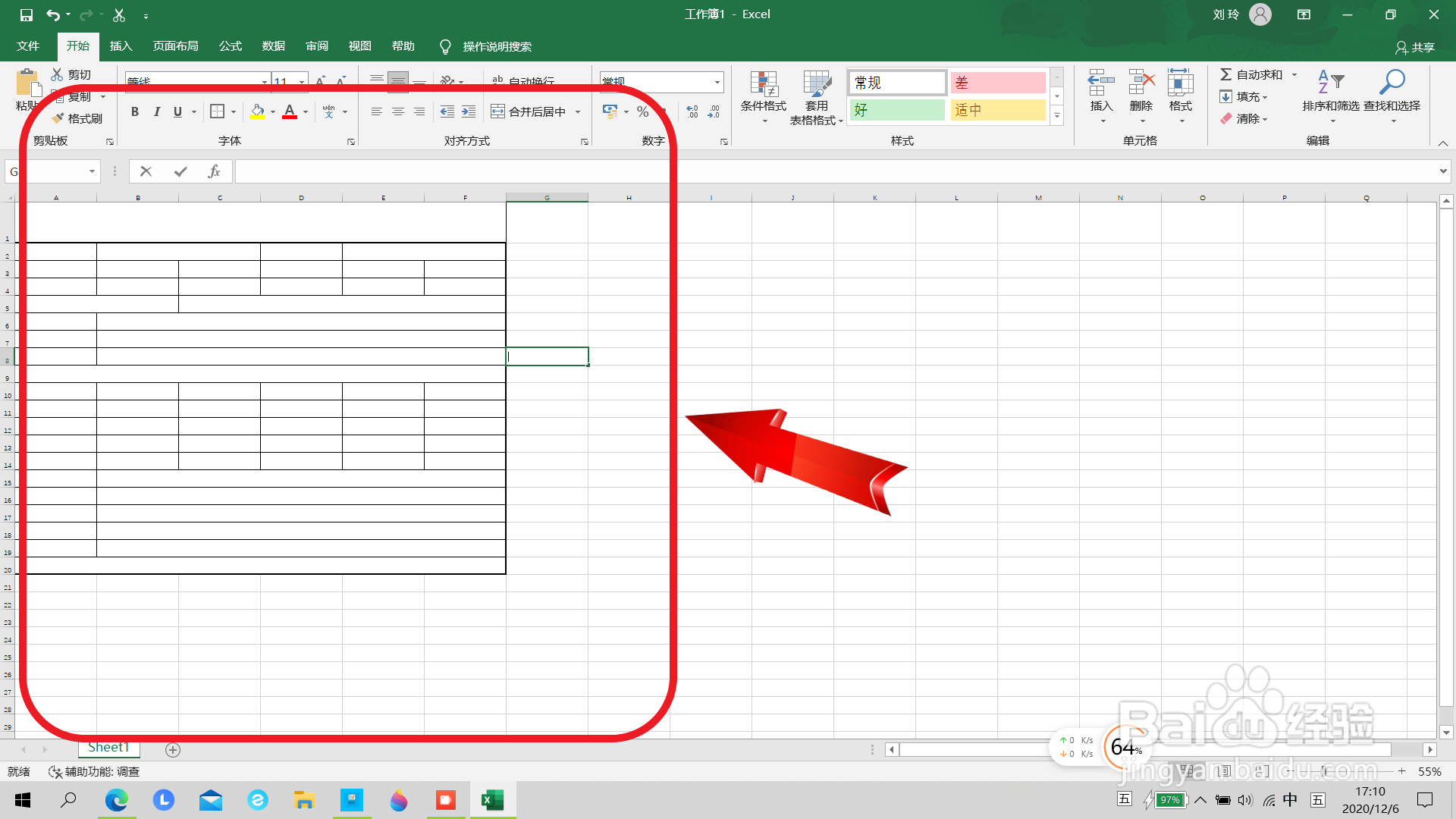This screenshot has height=819, width=1456.
Task: Select the 好 cell style
Action: [897, 110]
